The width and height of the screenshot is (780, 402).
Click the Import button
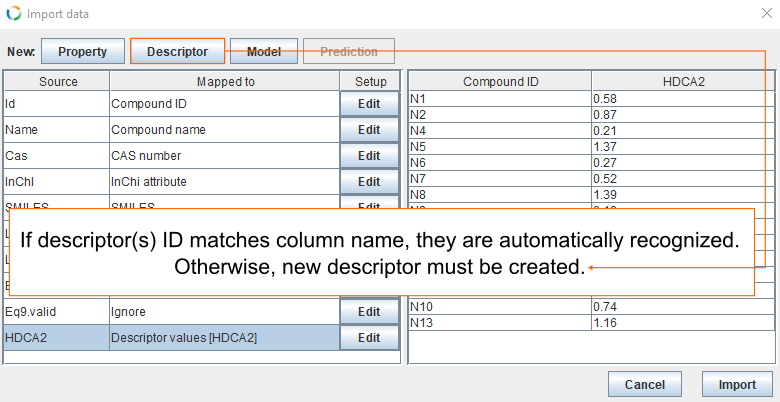click(x=736, y=384)
